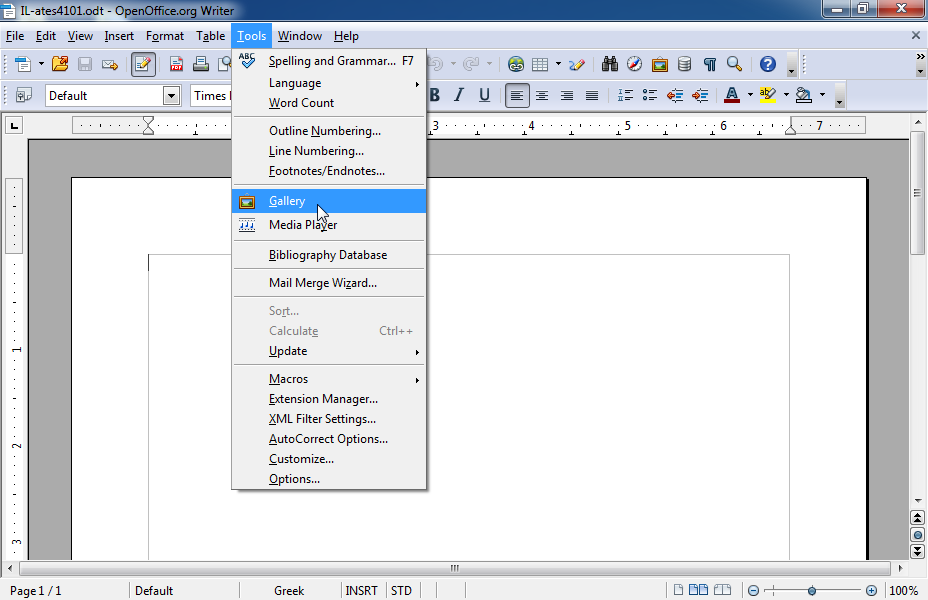Open the New document dropdown arrow
Viewport: 928px width, 600px height.
click(x=41, y=64)
